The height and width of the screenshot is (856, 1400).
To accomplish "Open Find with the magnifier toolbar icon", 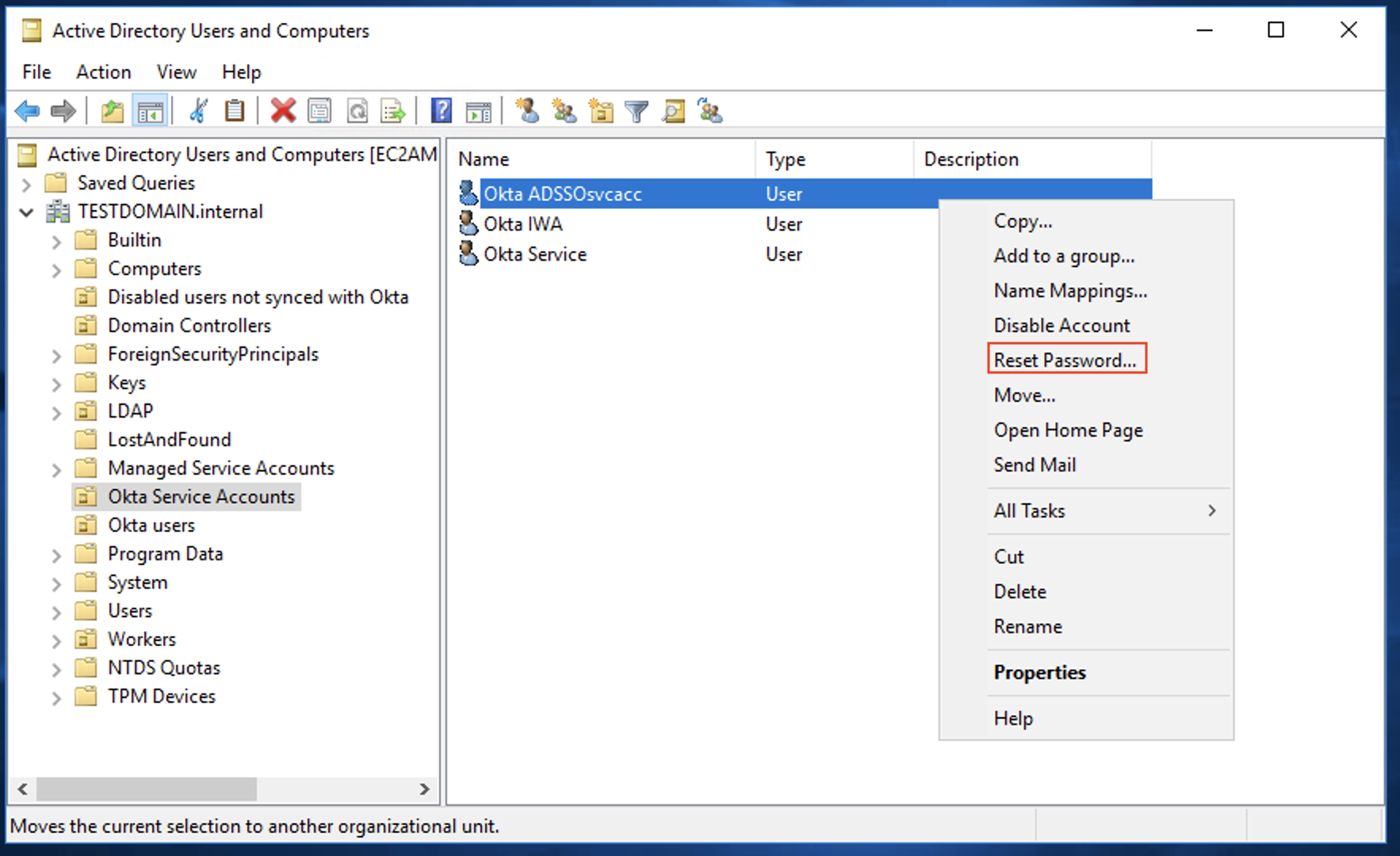I will pyautogui.click(x=674, y=111).
